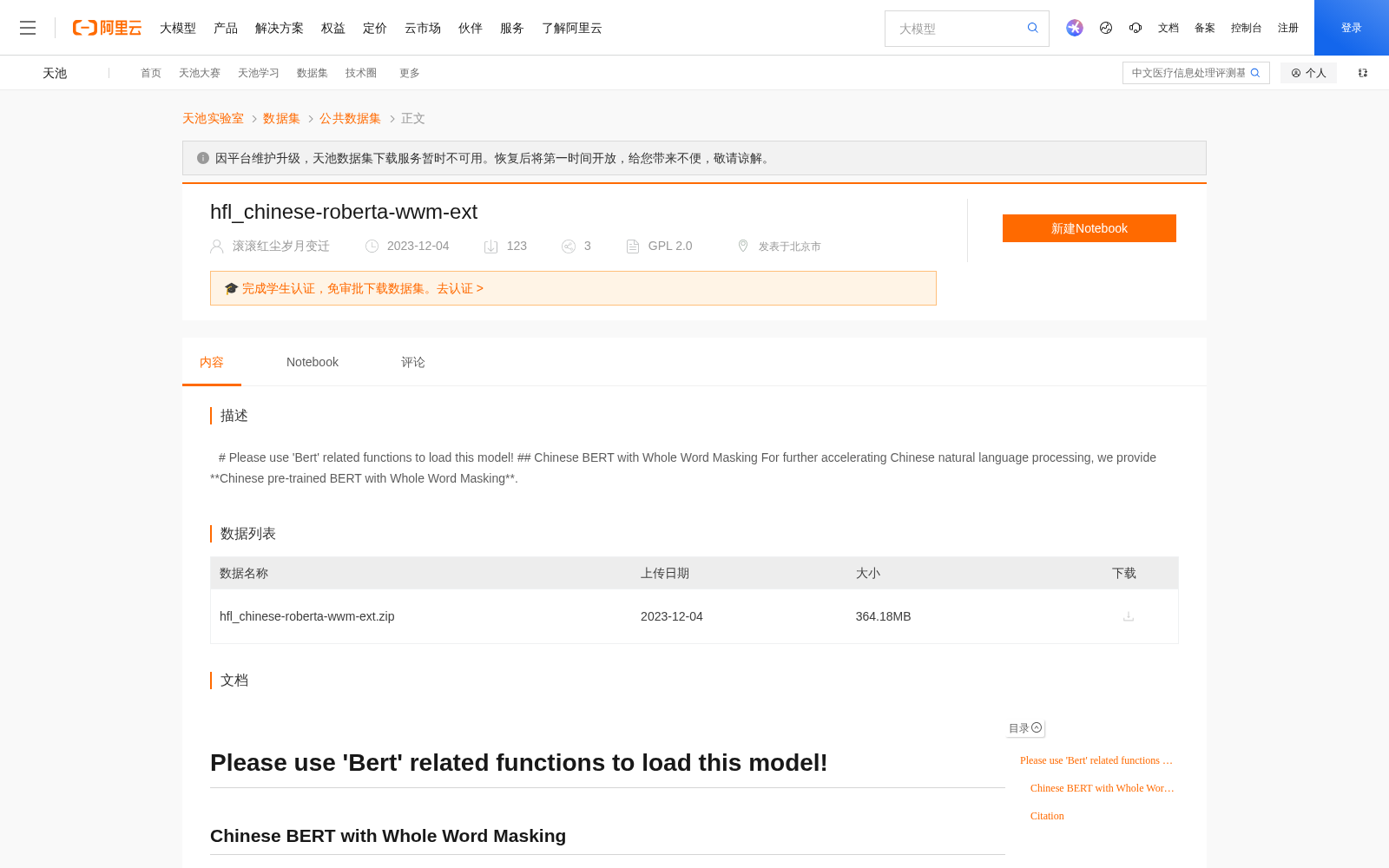Click the 注册 link
This screenshot has width=1389, height=868.
[x=1288, y=28]
